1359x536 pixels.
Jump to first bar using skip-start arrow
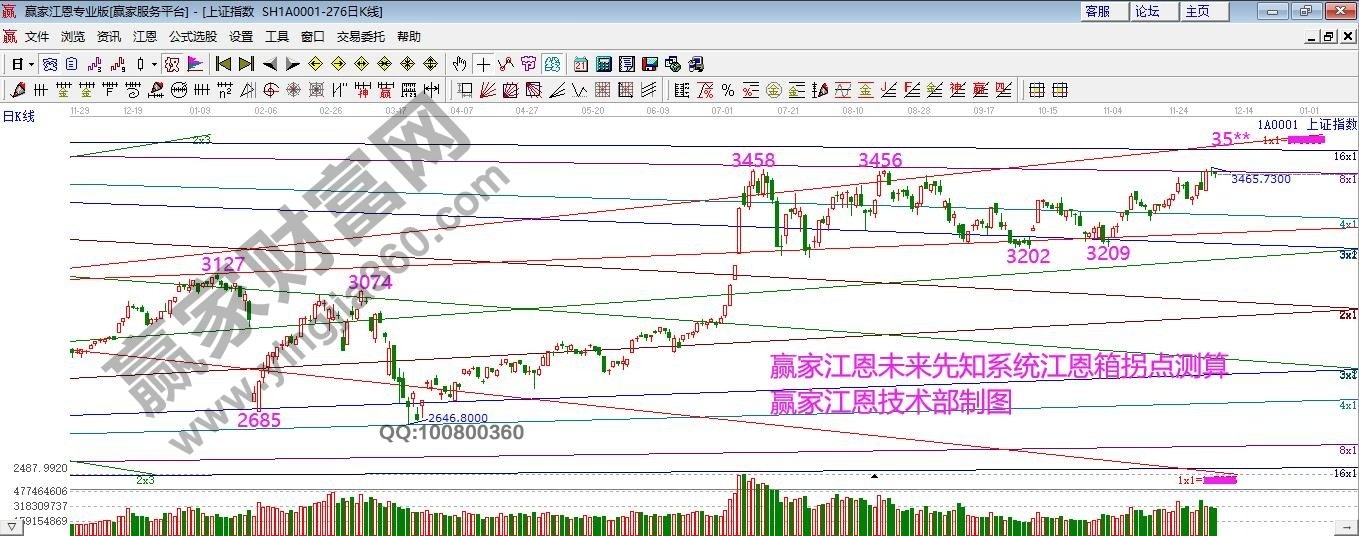(224, 64)
